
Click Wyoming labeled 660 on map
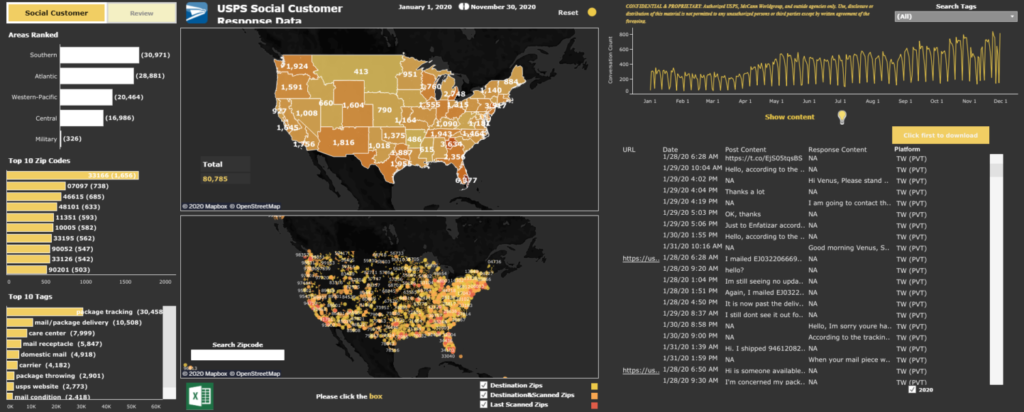[326, 103]
